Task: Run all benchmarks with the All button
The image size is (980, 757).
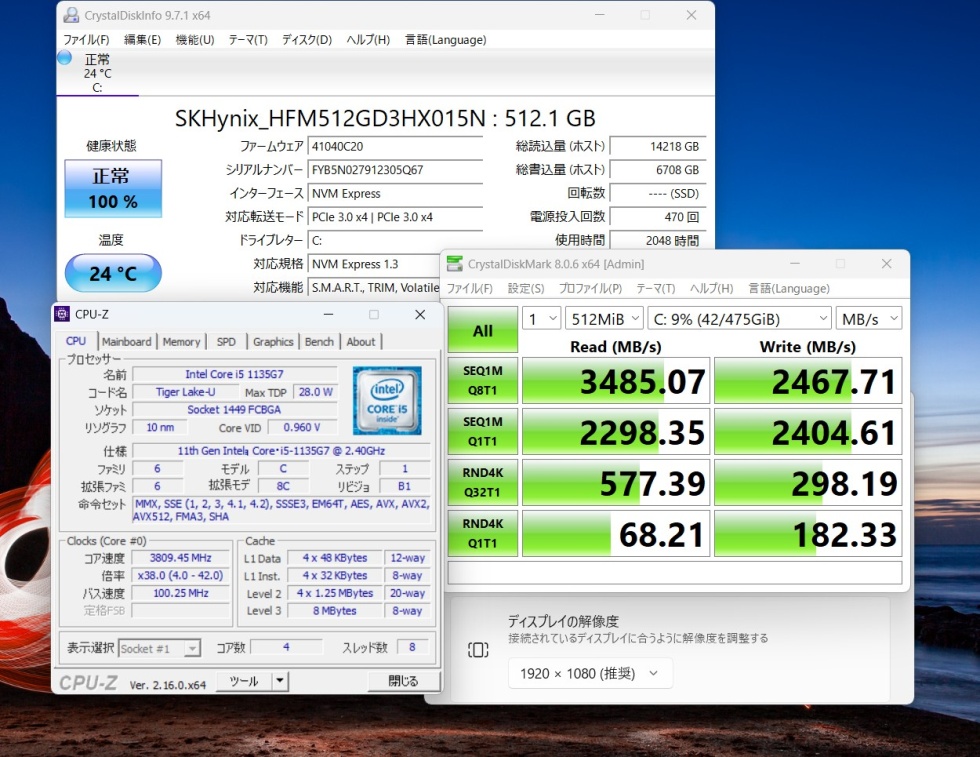Action: pyautogui.click(x=482, y=330)
